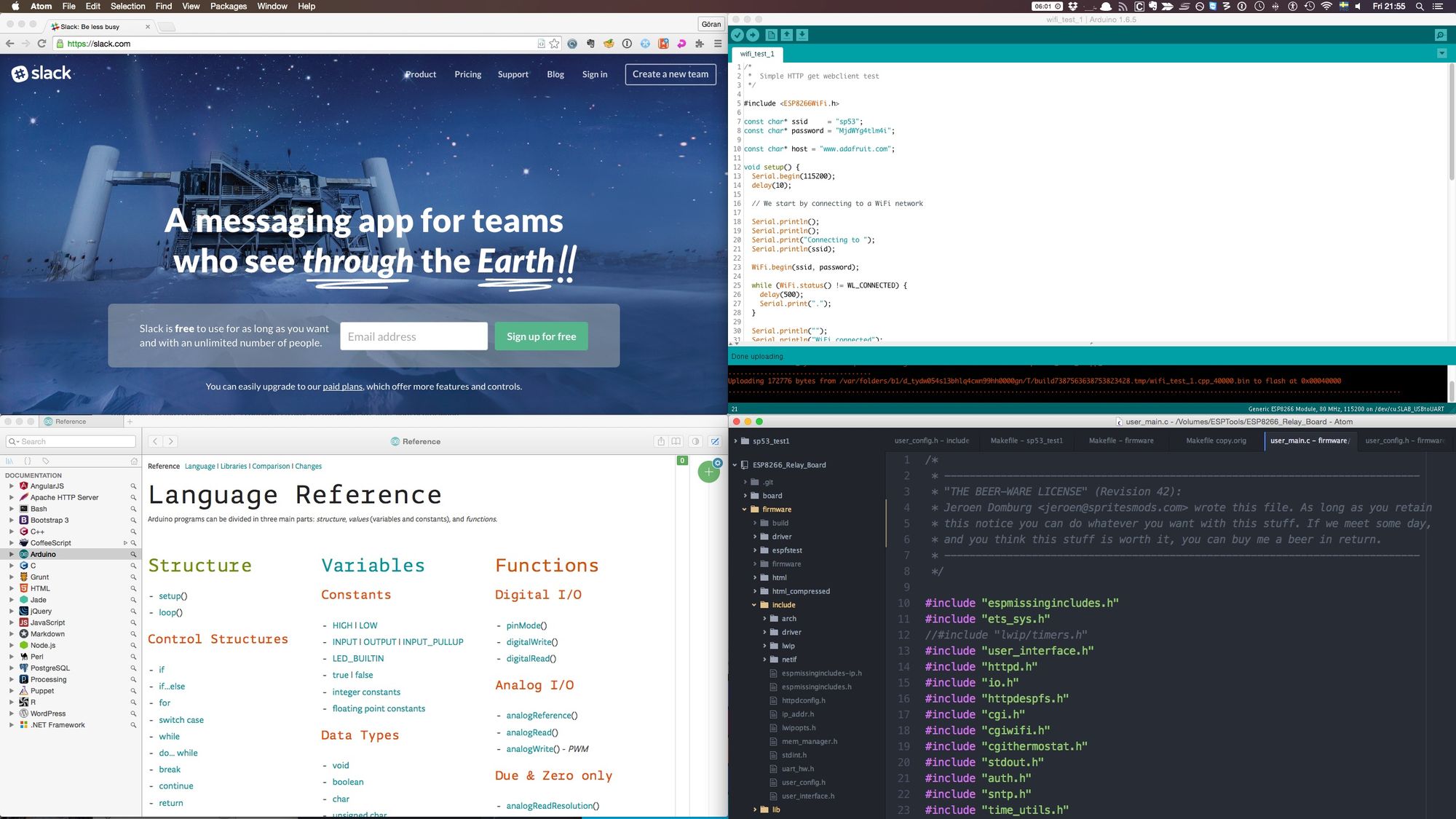
Task: Click the Slack logo on the page
Action: [41, 73]
